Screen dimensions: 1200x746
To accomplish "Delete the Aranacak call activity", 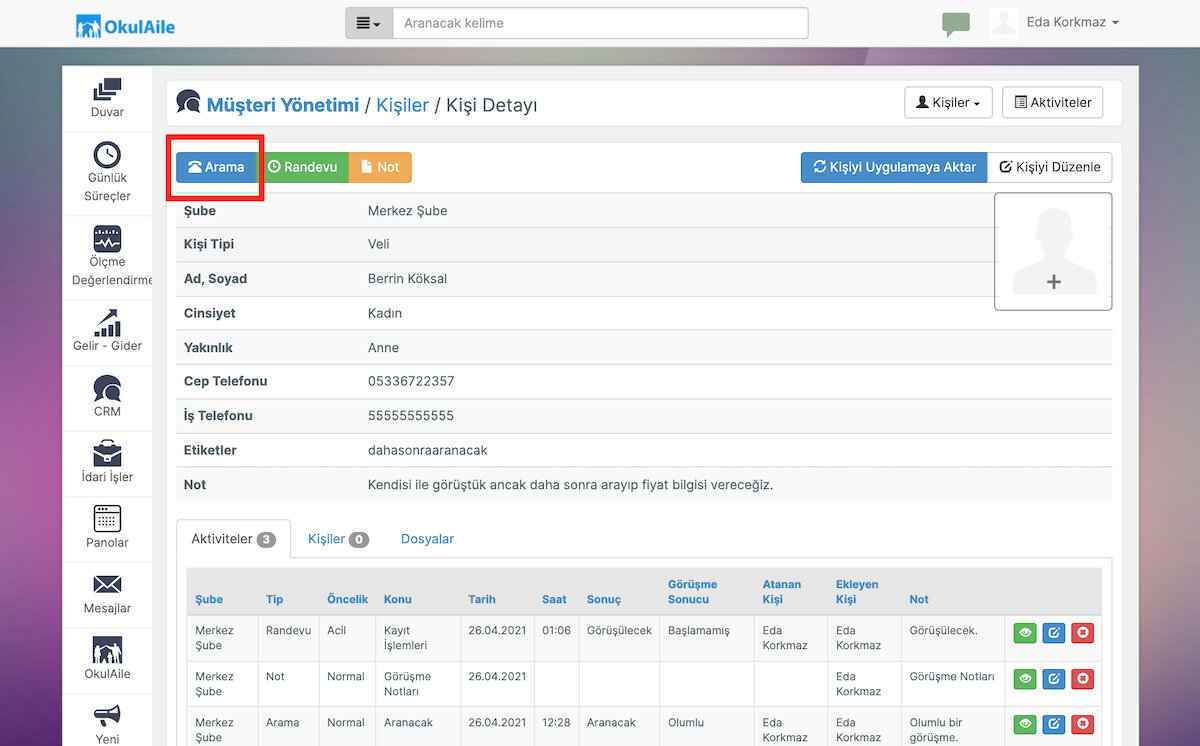I will pos(1083,725).
